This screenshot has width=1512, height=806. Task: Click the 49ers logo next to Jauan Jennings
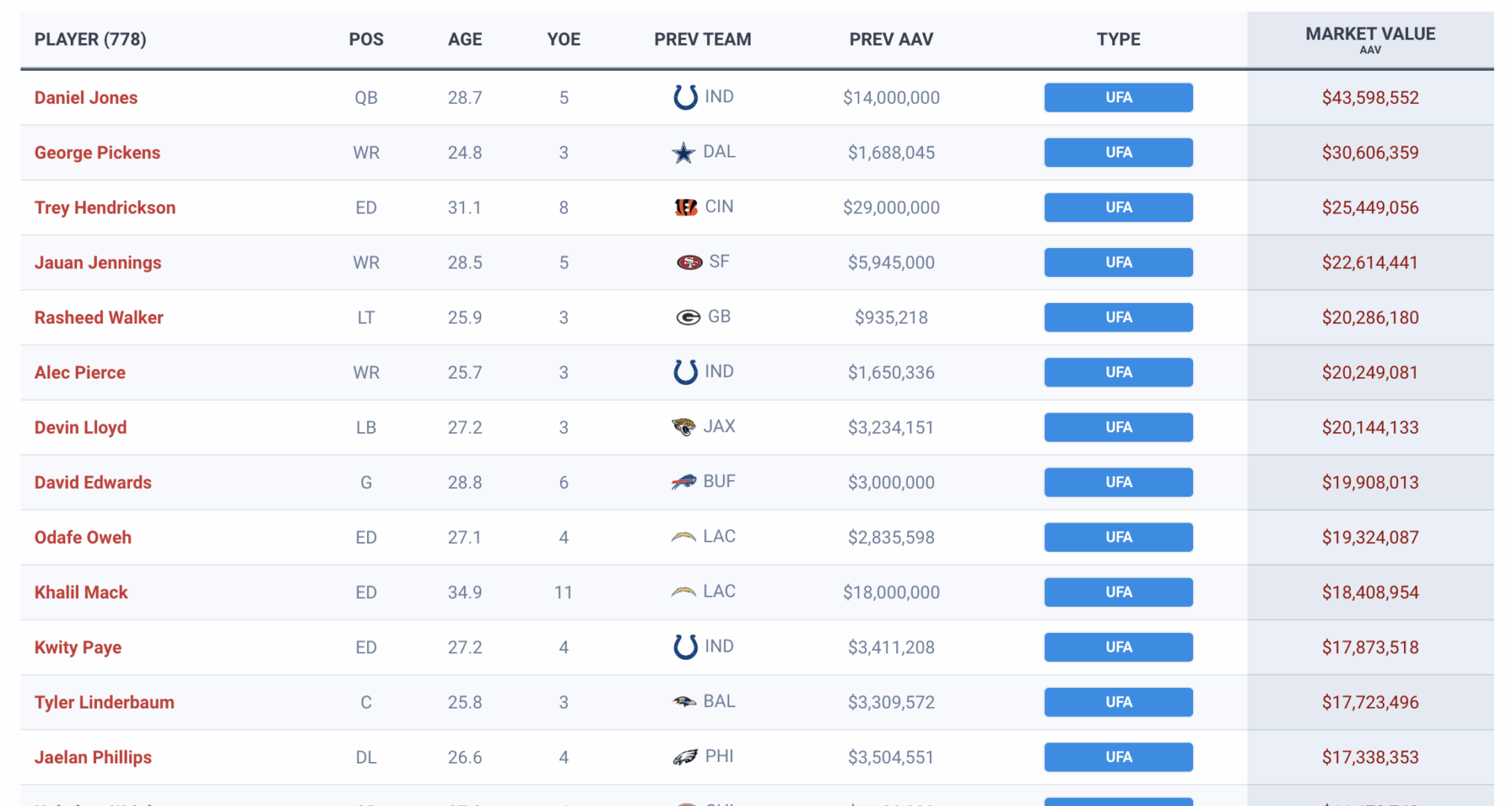click(685, 262)
